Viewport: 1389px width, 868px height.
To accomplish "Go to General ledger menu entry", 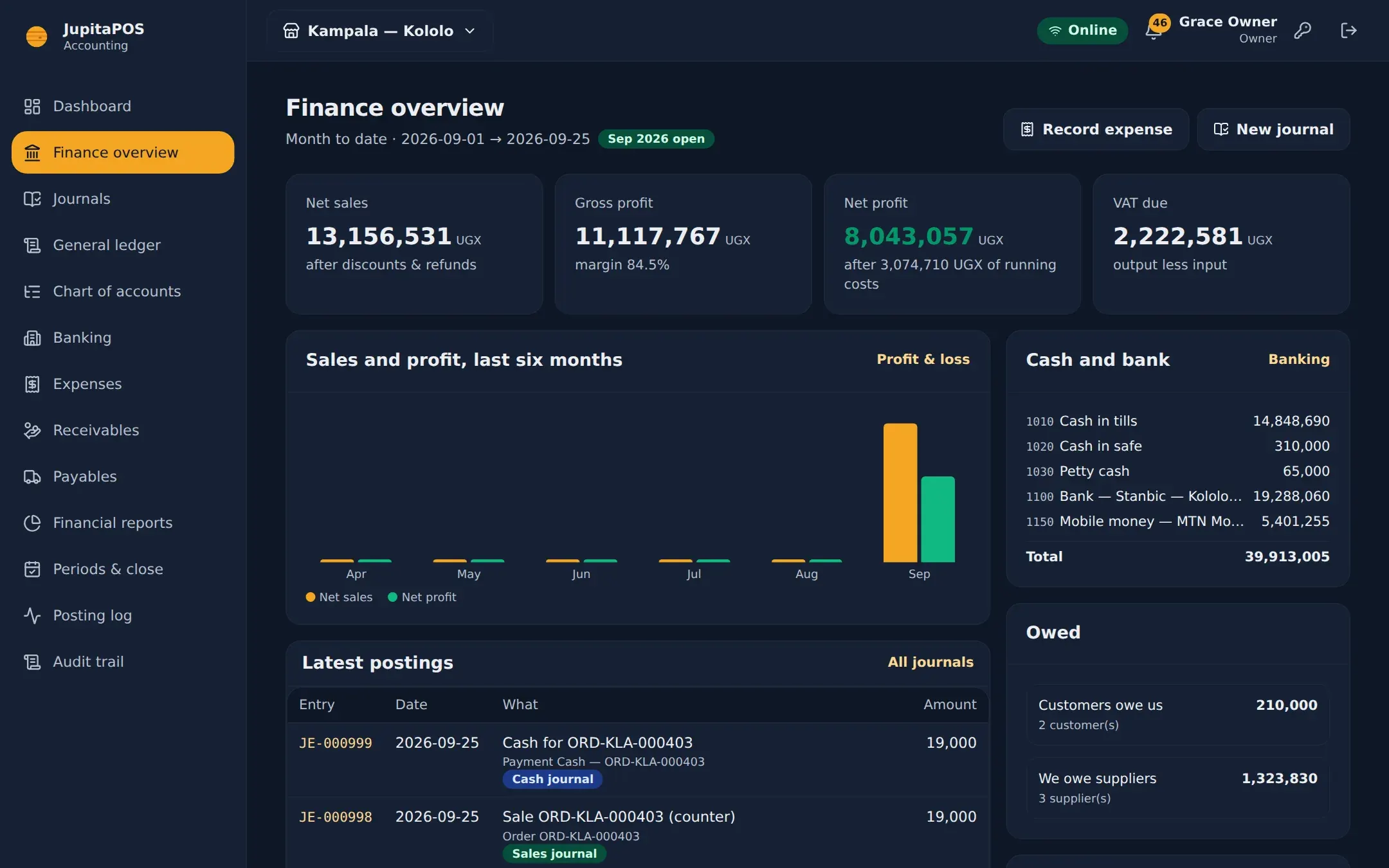I will [x=123, y=245].
